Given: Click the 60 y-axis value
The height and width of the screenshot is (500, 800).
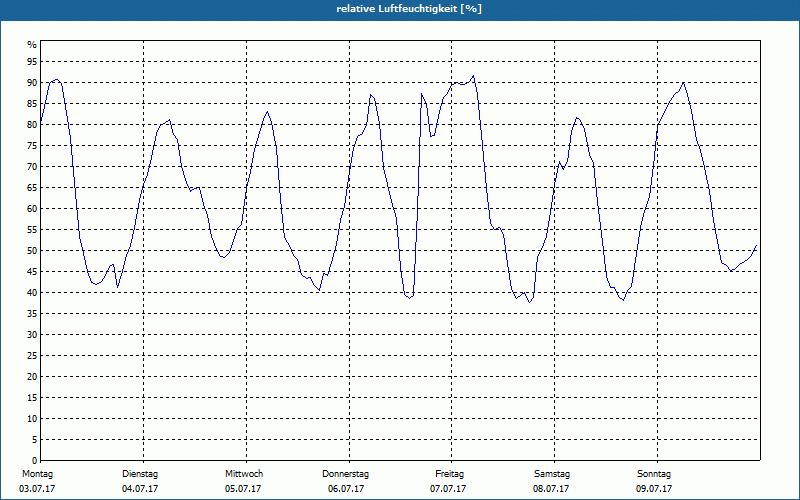Looking at the screenshot, I should [32, 209].
